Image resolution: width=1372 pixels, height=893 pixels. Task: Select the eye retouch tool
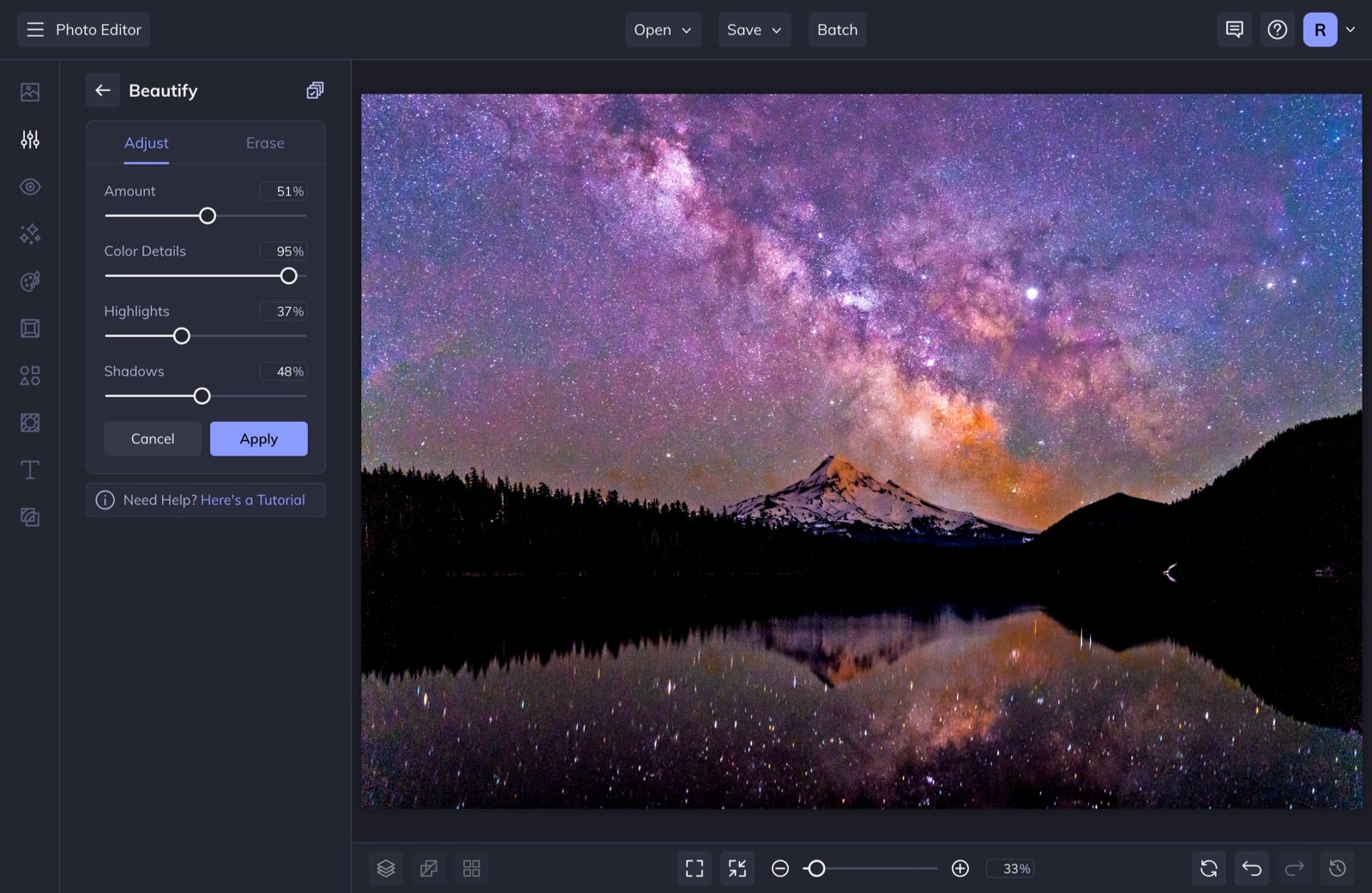[x=29, y=186]
